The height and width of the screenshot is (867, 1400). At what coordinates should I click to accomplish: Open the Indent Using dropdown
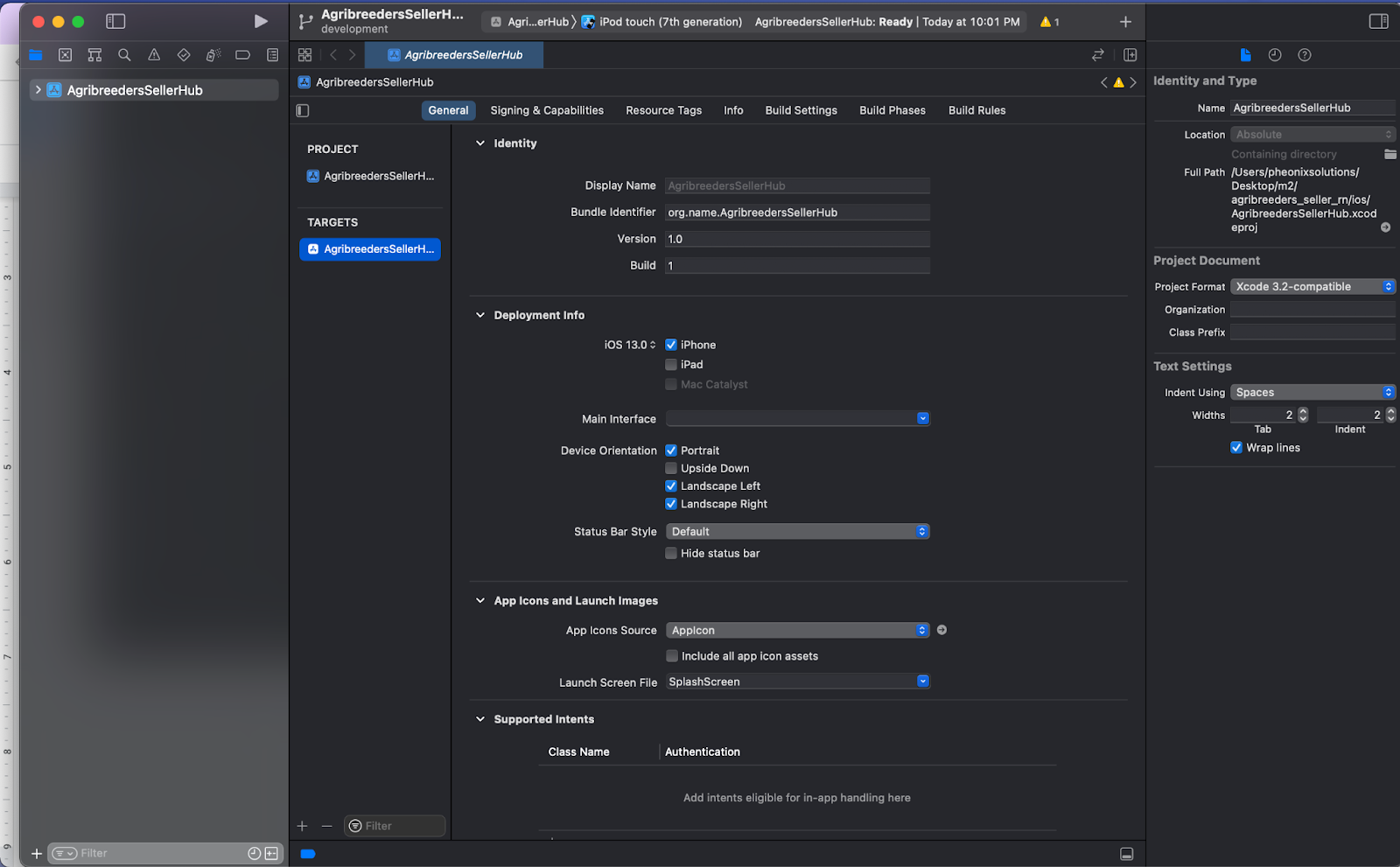point(1313,393)
